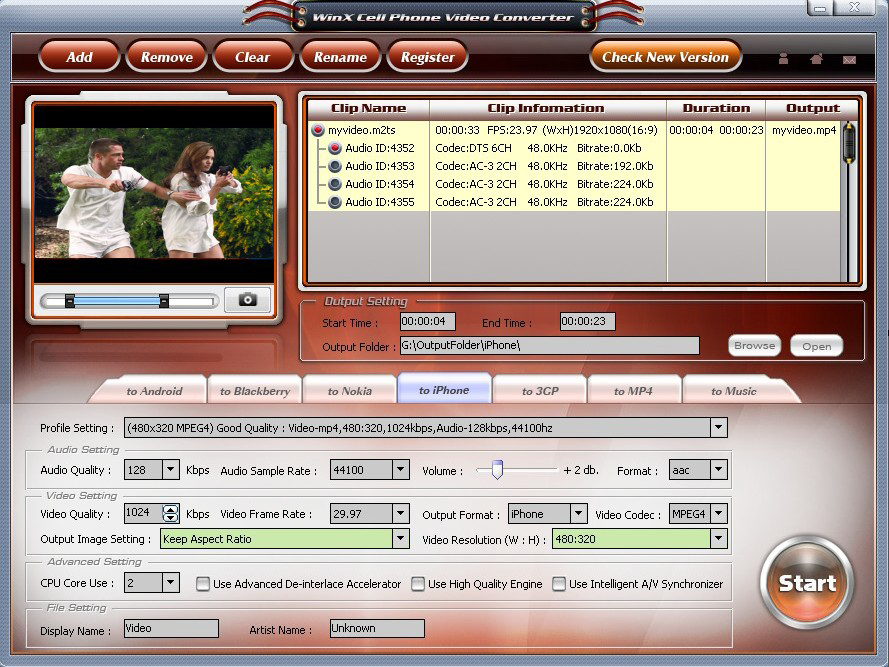Select audio track ID:4354

coord(335,184)
